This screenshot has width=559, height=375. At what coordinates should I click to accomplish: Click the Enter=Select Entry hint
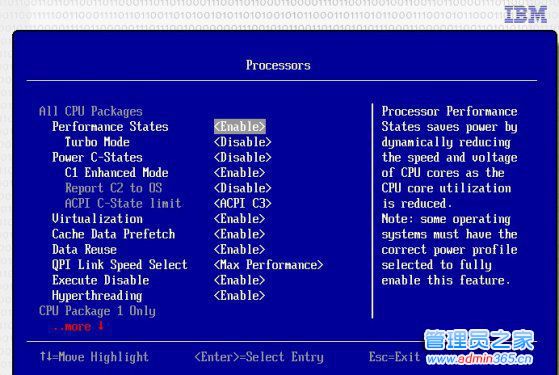click(x=259, y=357)
